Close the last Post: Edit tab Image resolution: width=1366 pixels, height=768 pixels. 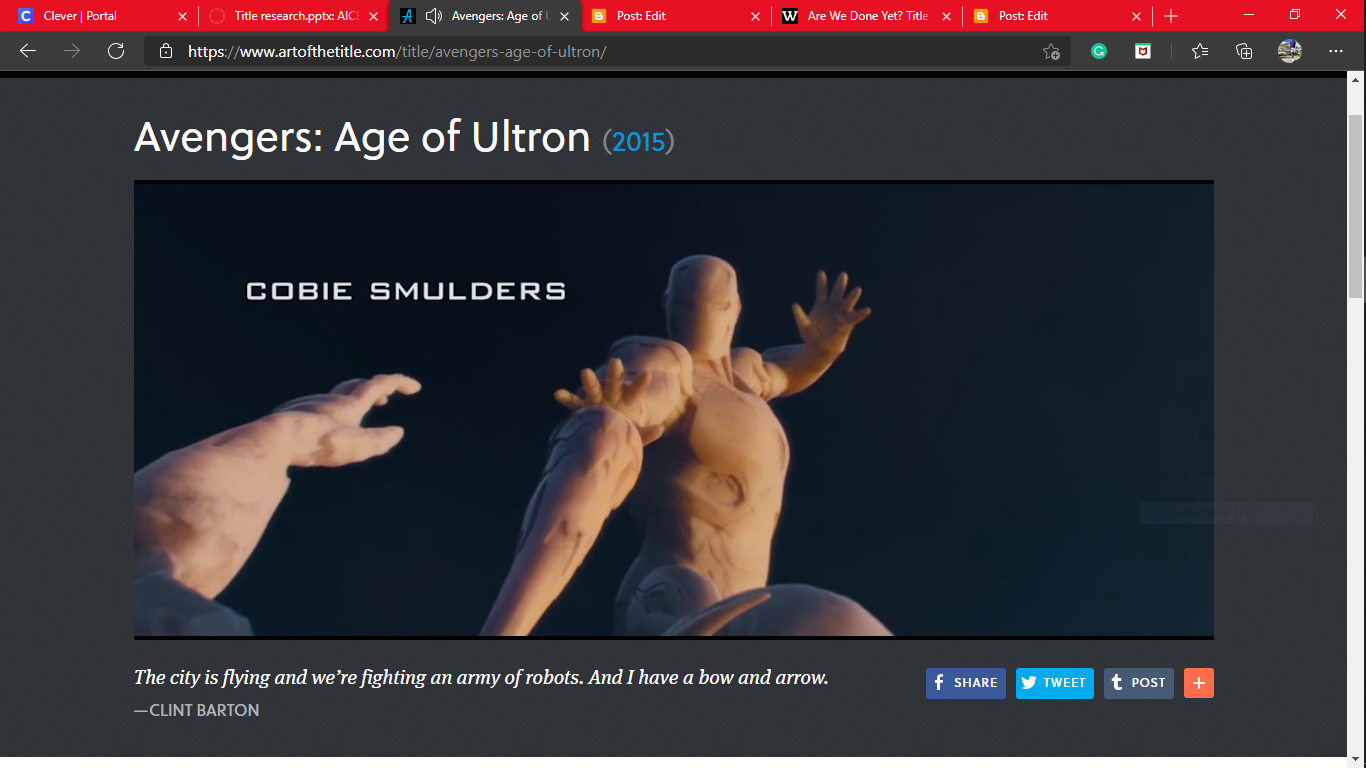tap(1137, 16)
